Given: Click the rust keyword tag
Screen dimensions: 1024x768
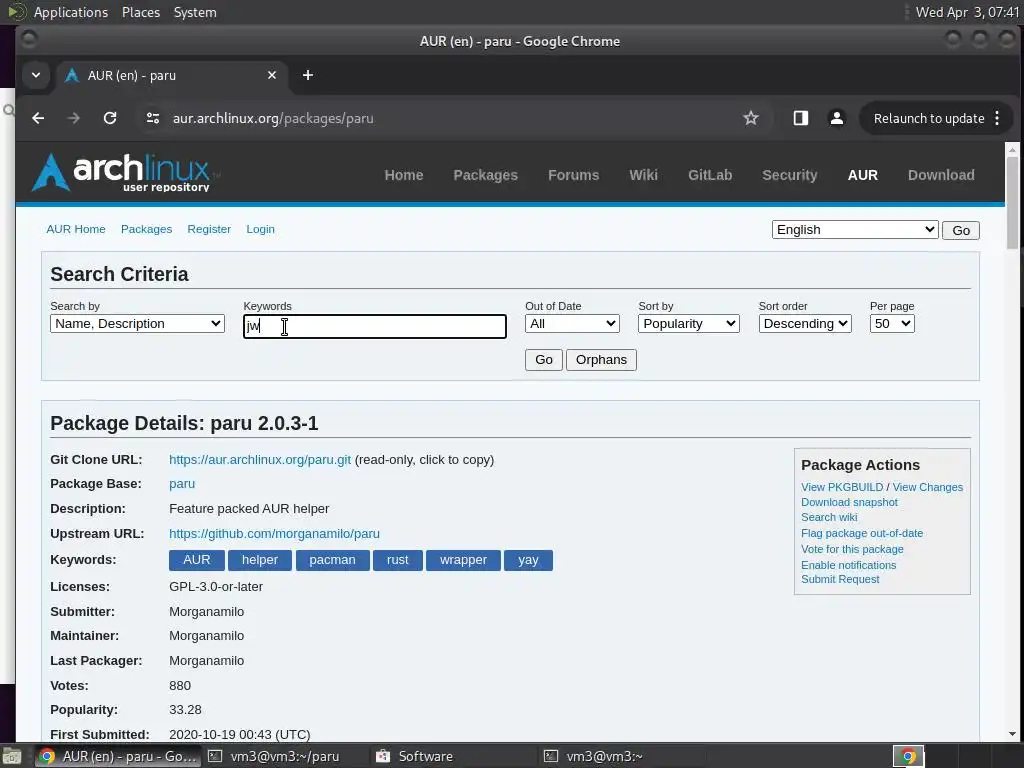Looking at the screenshot, I should click(x=398, y=560).
